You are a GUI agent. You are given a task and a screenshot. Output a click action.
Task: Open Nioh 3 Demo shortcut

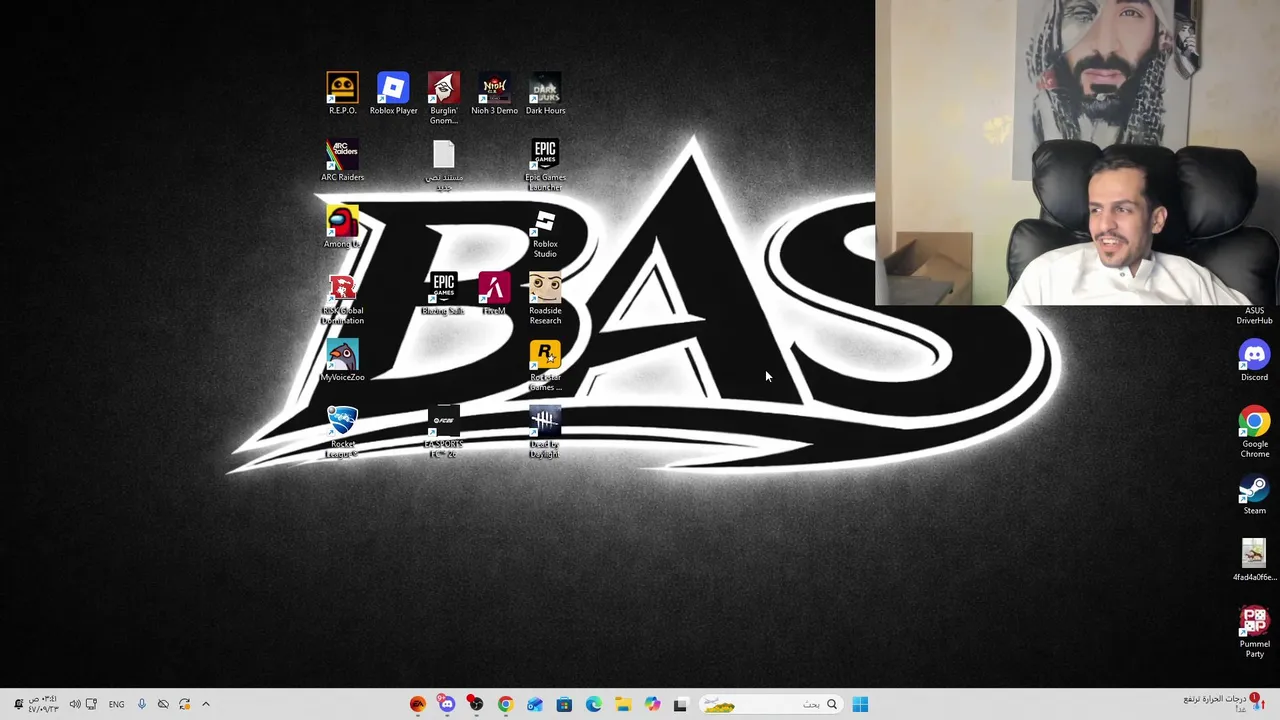click(x=495, y=93)
